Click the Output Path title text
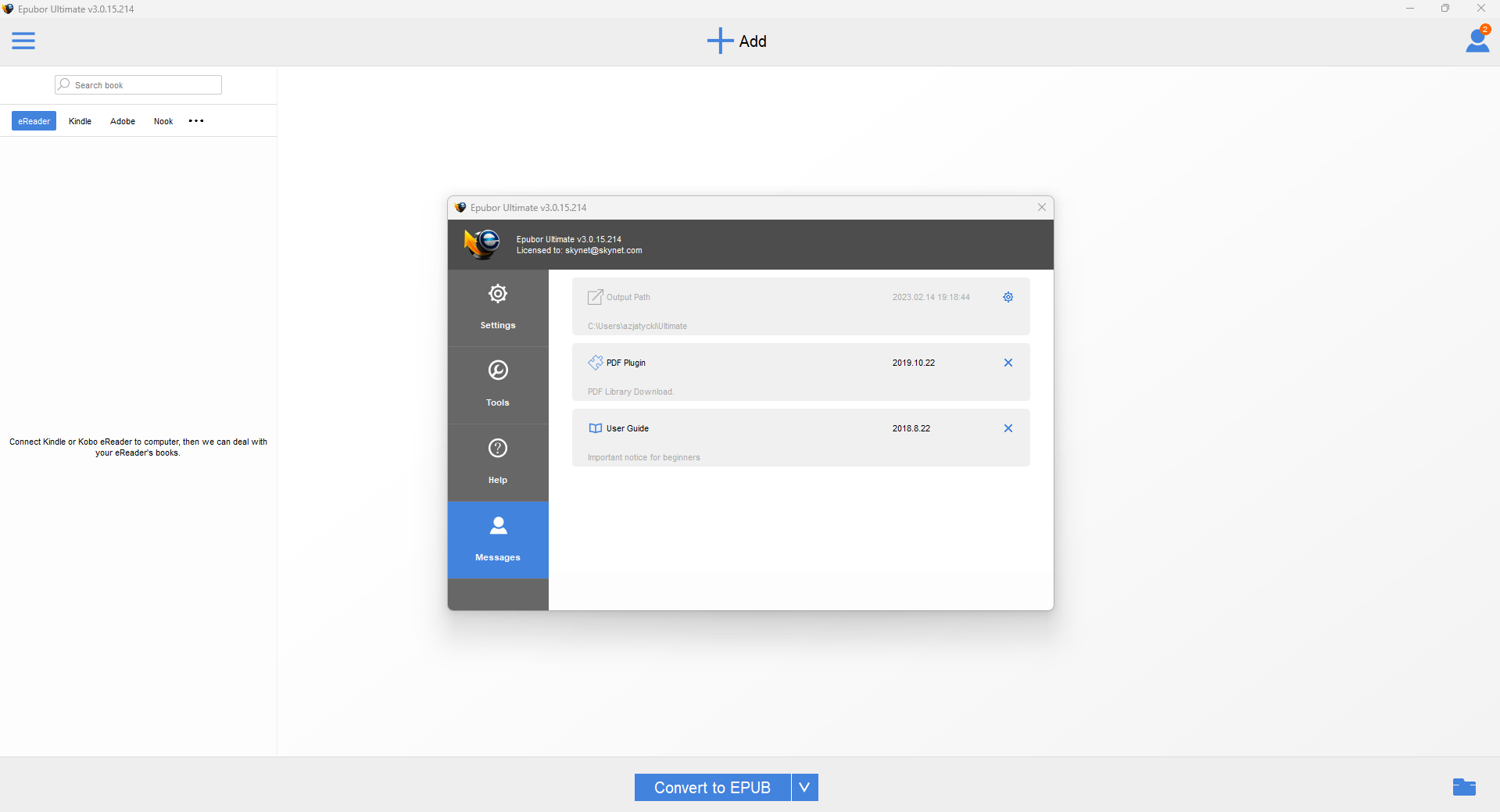The image size is (1500, 812). pos(628,297)
